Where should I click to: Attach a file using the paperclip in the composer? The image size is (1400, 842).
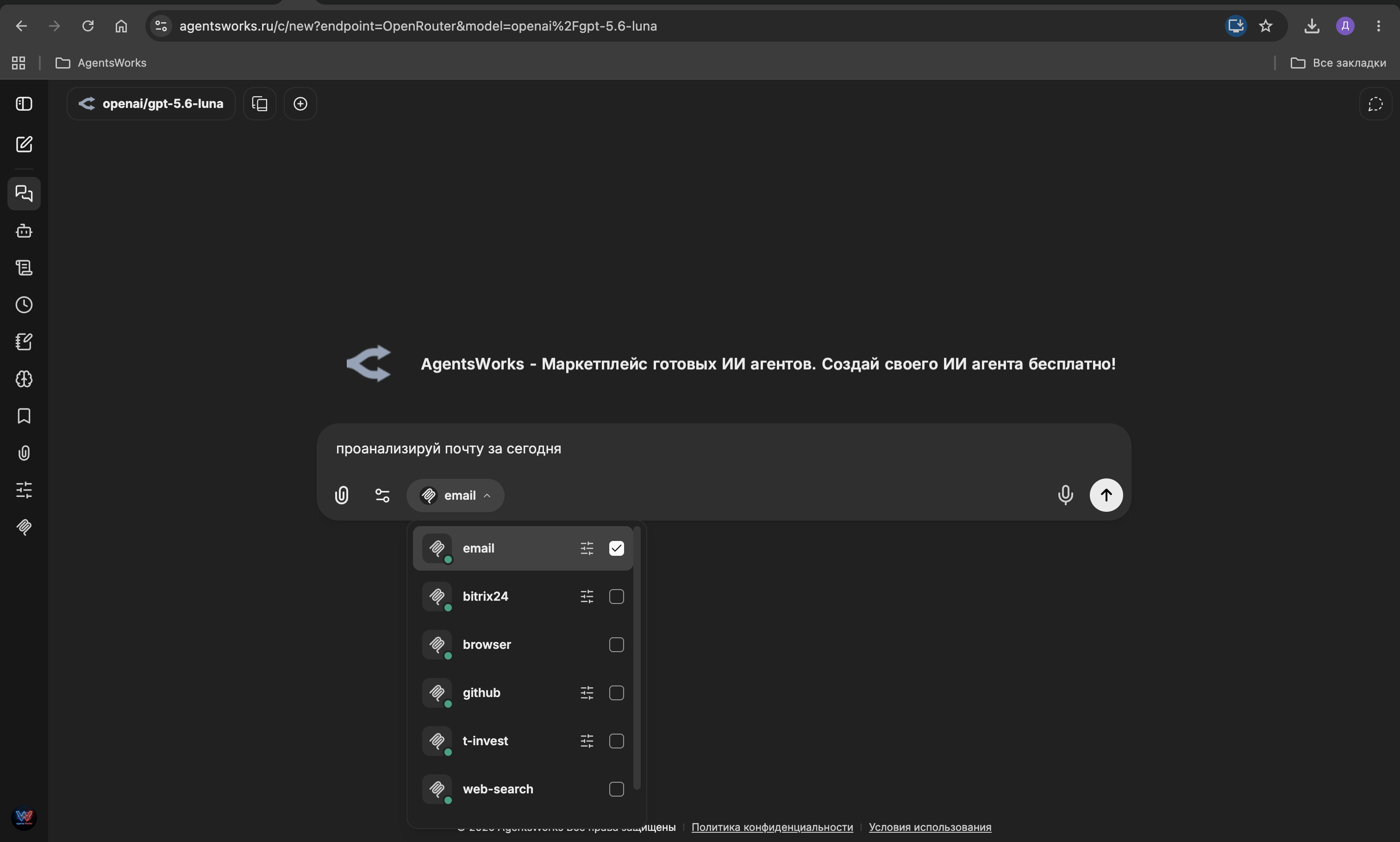[x=341, y=495]
